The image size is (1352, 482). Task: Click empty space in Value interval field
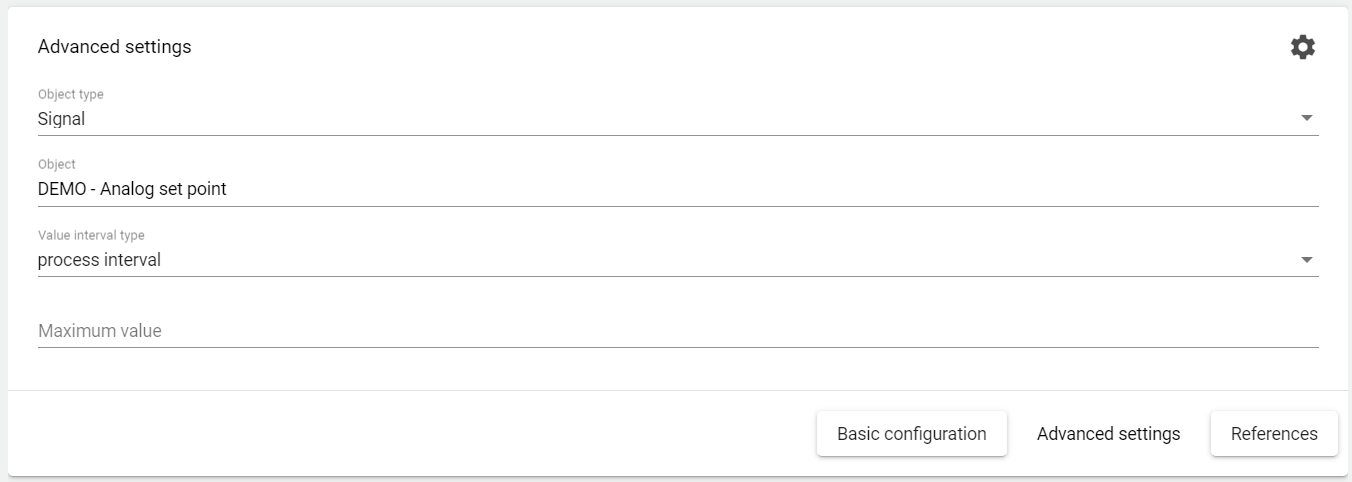pyautogui.click(x=700, y=260)
